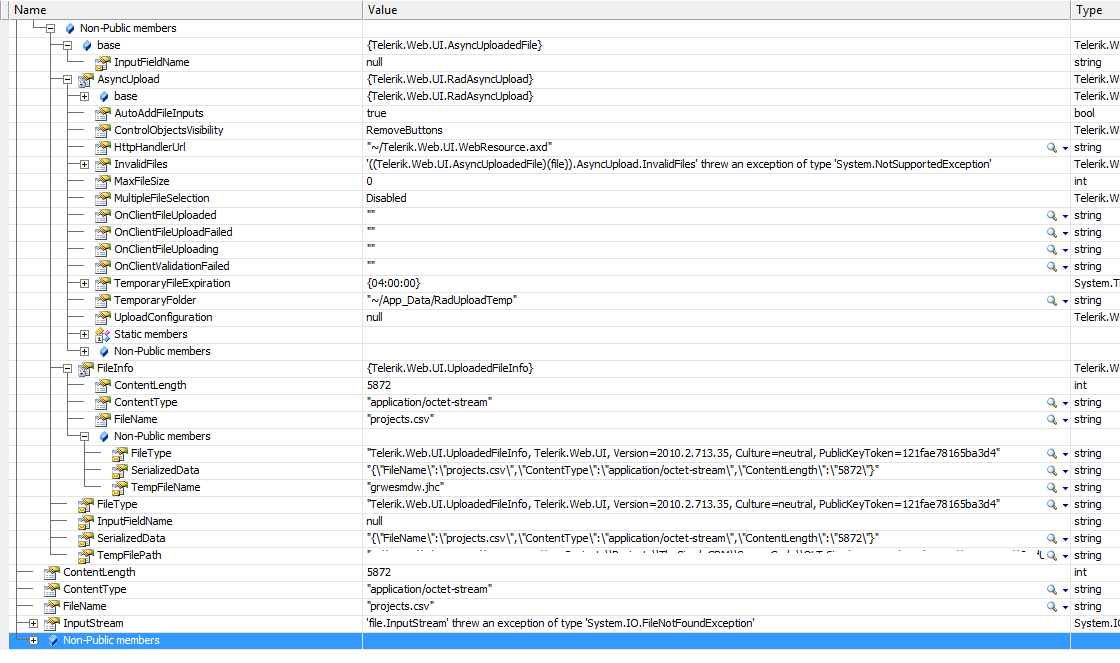Select the MultipleFileSelection row

pyautogui.click(x=564, y=198)
